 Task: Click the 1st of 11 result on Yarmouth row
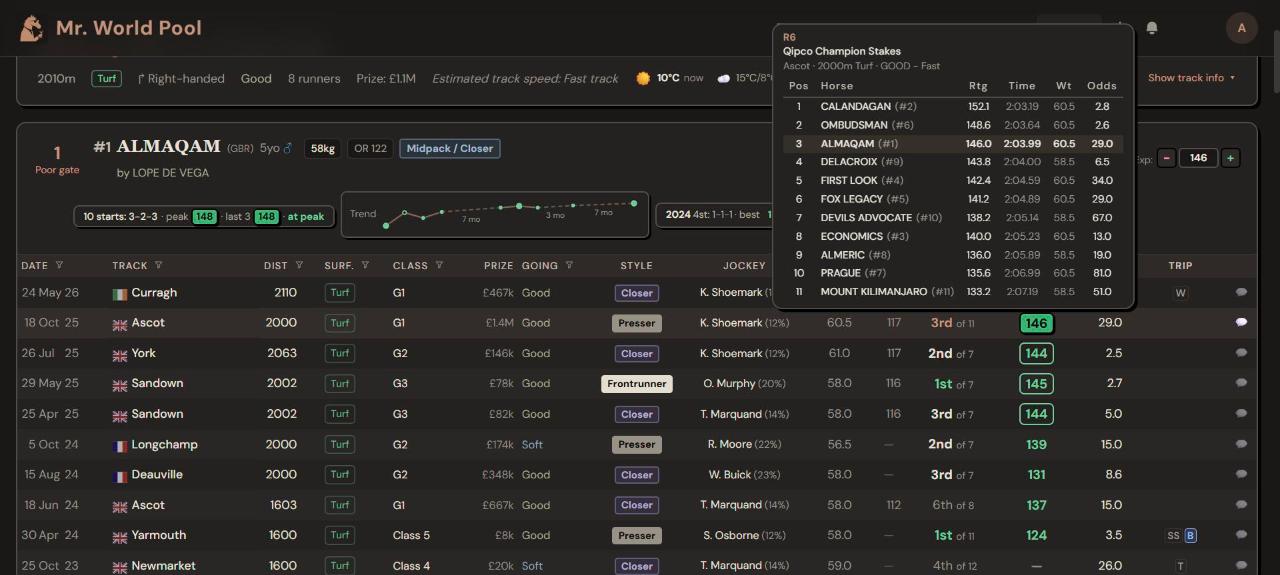tap(952, 536)
